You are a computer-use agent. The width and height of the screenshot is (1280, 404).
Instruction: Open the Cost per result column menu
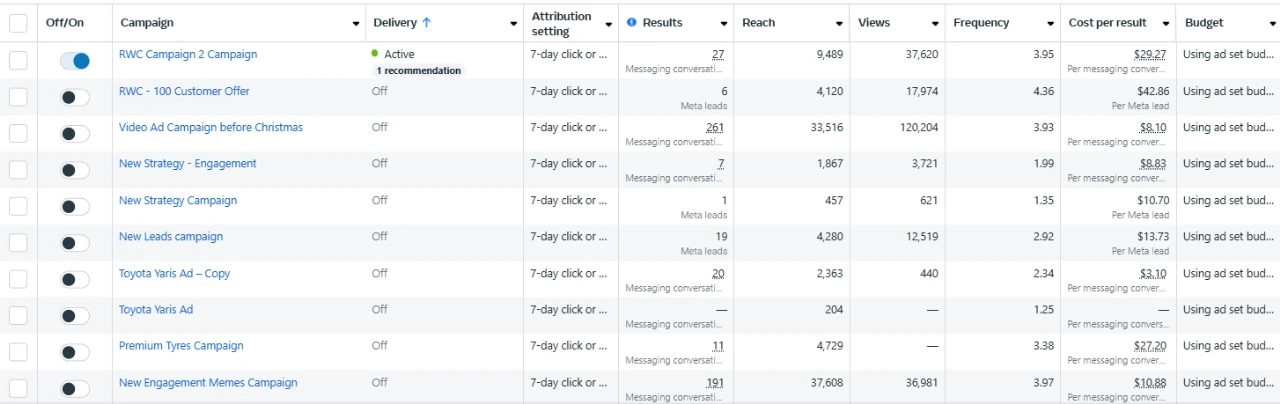tap(1166, 23)
